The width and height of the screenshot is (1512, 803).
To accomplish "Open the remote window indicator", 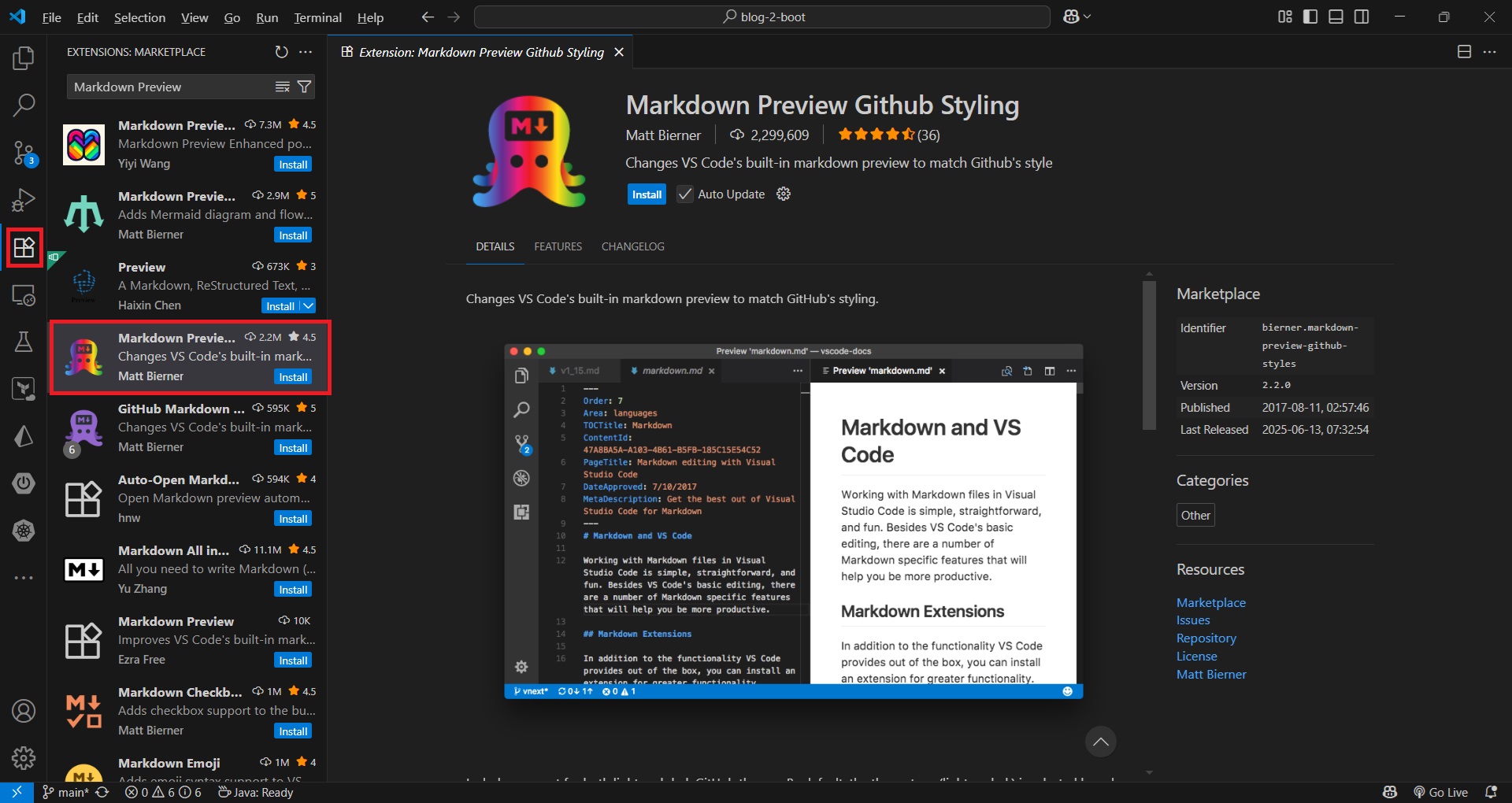I will (17, 792).
